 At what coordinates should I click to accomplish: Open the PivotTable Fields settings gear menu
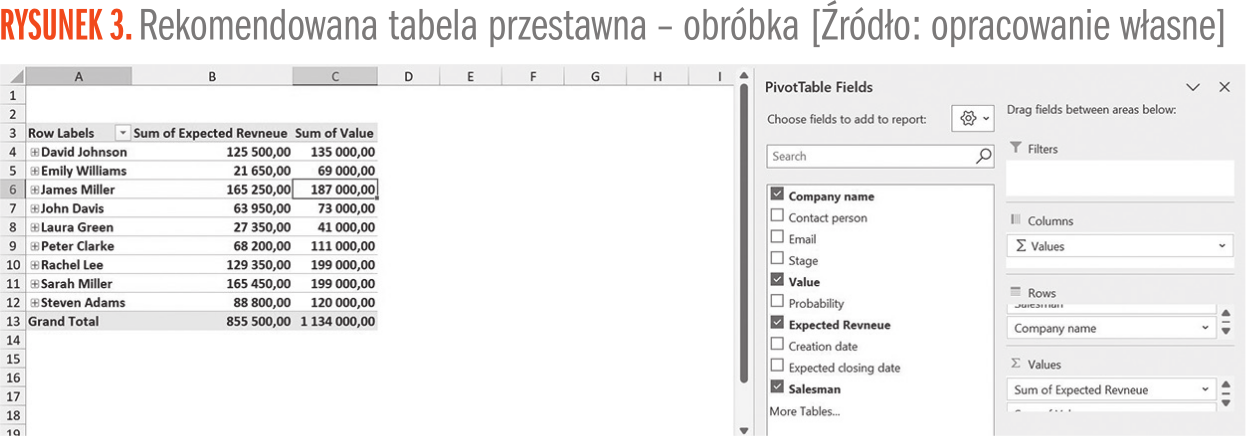[x=974, y=119]
